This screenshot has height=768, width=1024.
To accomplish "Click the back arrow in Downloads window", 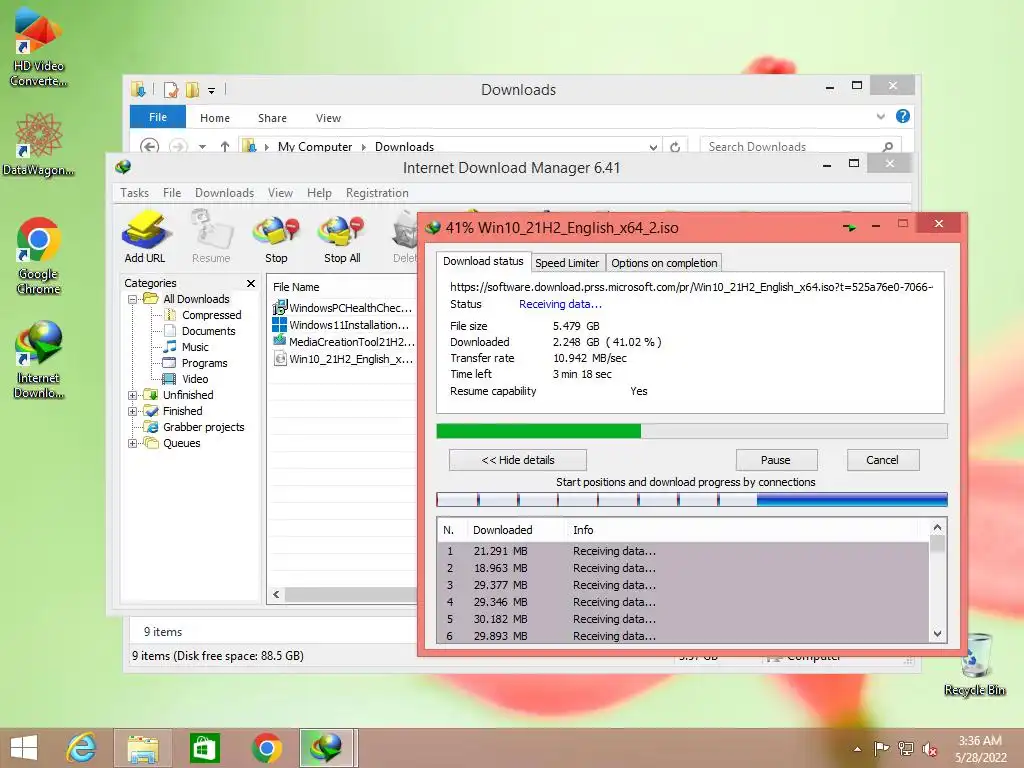I will tap(150, 147).
